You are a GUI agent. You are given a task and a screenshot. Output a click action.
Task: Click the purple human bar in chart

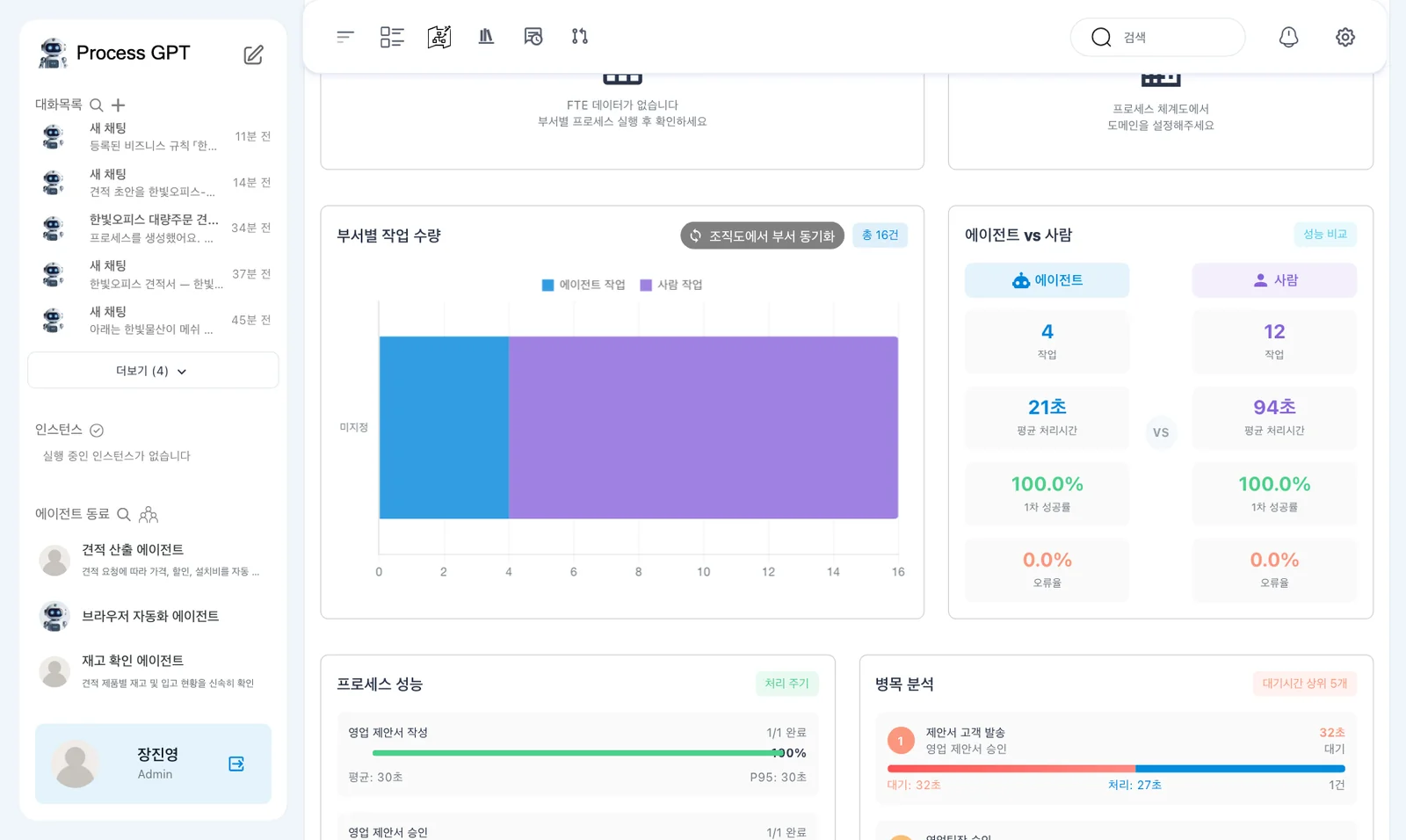(x=703, y=427)
